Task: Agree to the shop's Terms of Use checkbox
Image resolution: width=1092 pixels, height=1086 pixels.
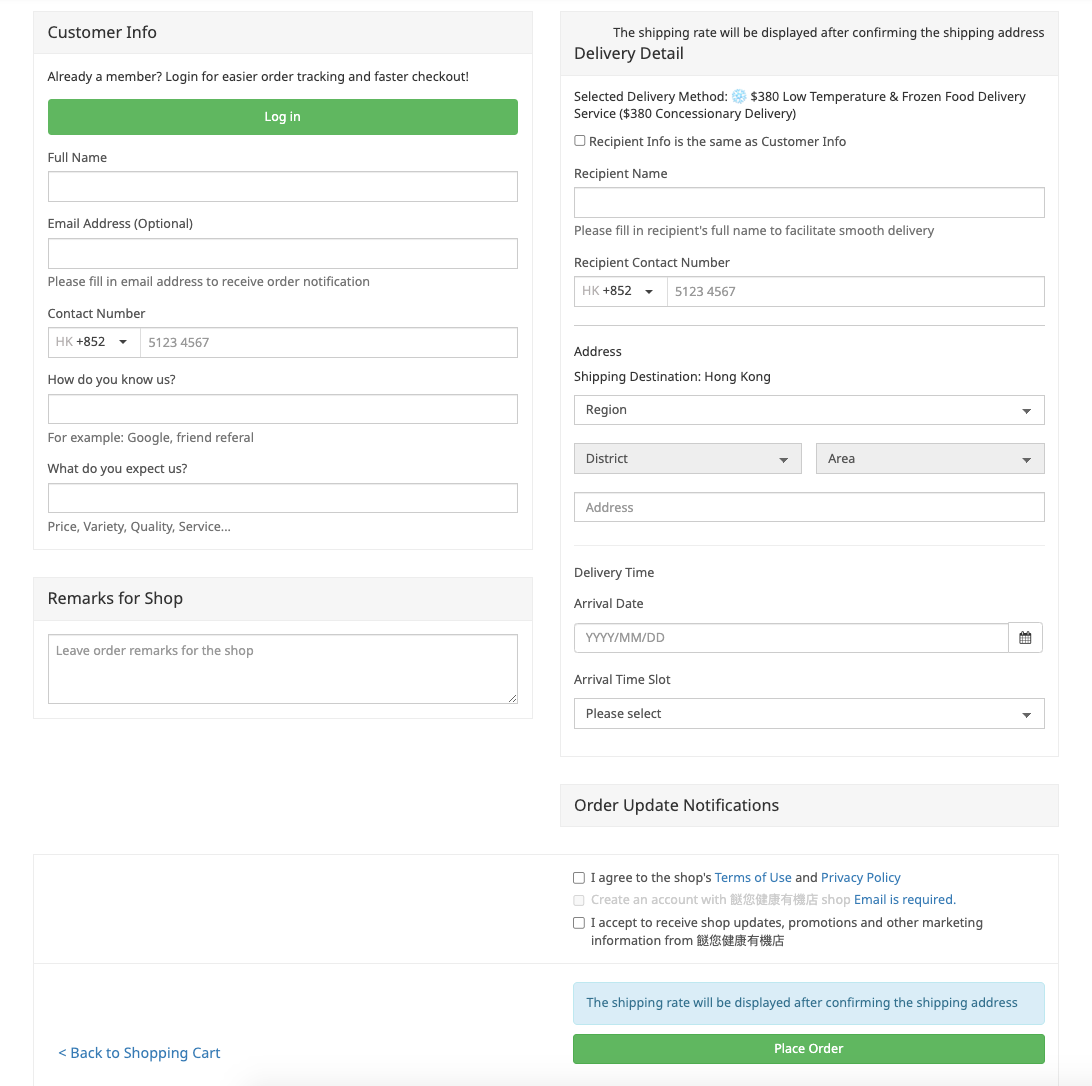Action: pyautogui.click(x=579, y=878)
